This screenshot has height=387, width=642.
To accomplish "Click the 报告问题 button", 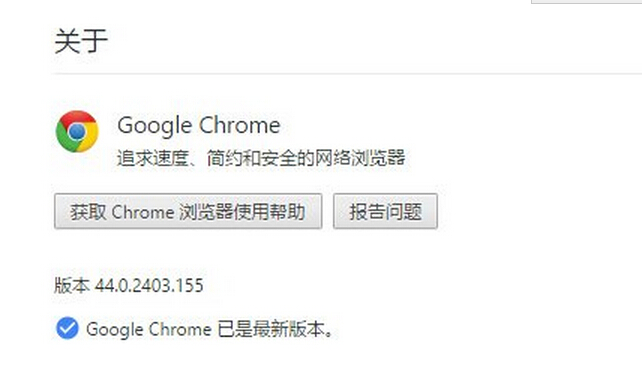I will point(385,211).
